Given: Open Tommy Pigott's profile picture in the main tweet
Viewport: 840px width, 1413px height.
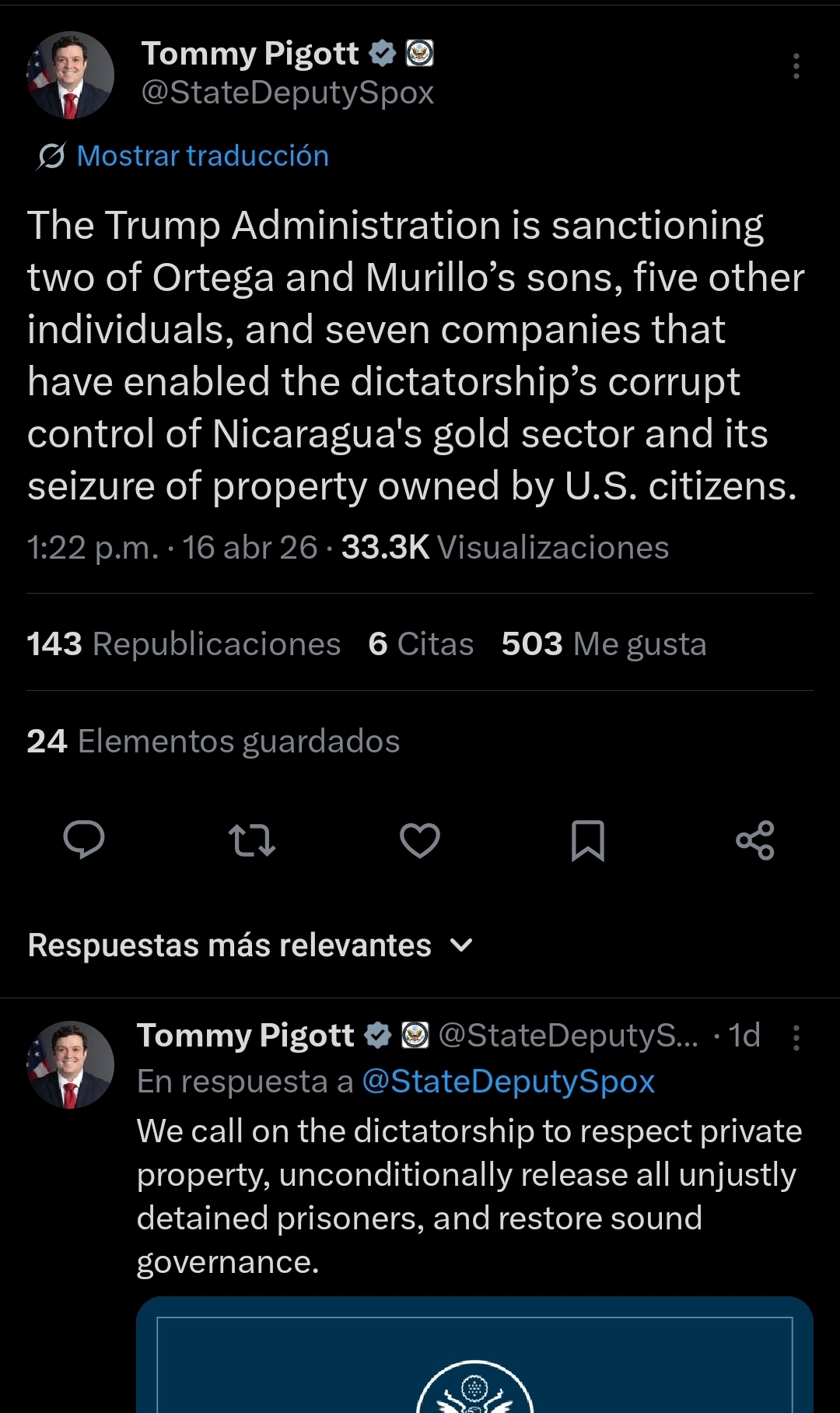Looking at the screenshot, I should click(71, 75).
